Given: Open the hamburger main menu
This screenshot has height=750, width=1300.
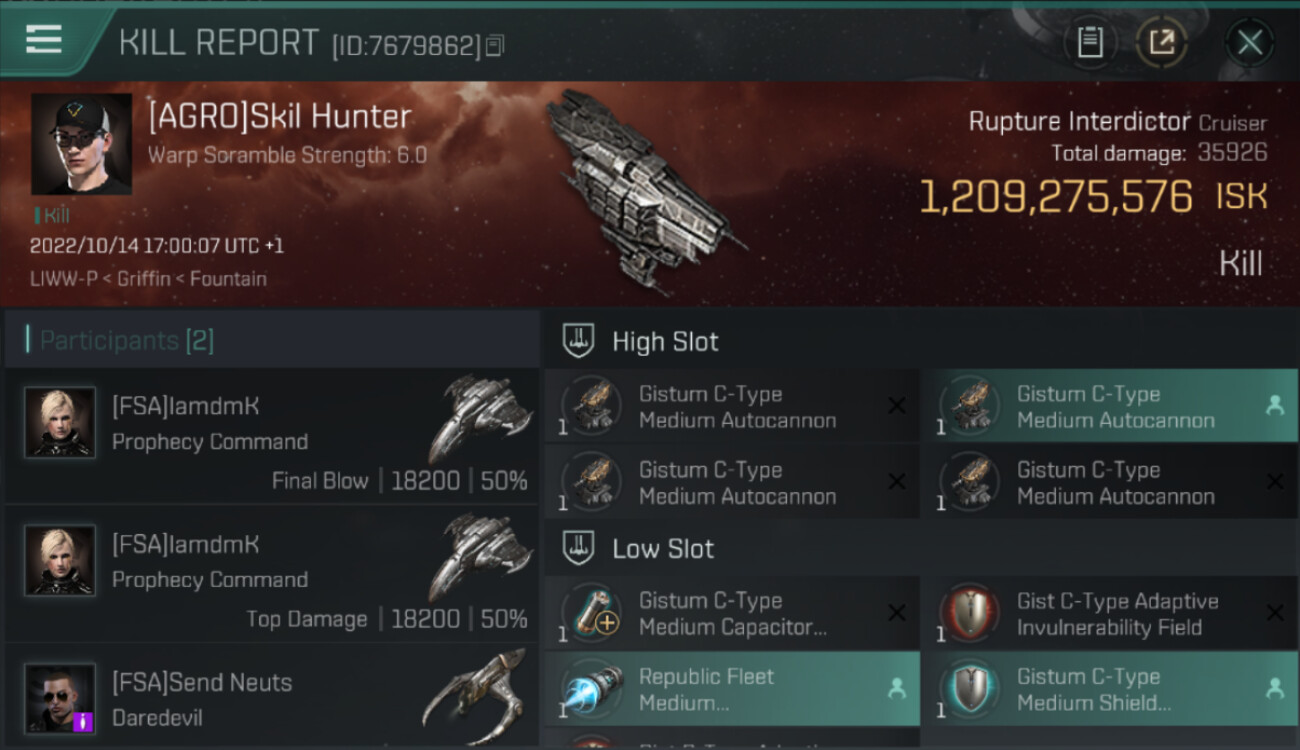Looking at the screenshot, I should pyautogui.click(x=44, y=40).
